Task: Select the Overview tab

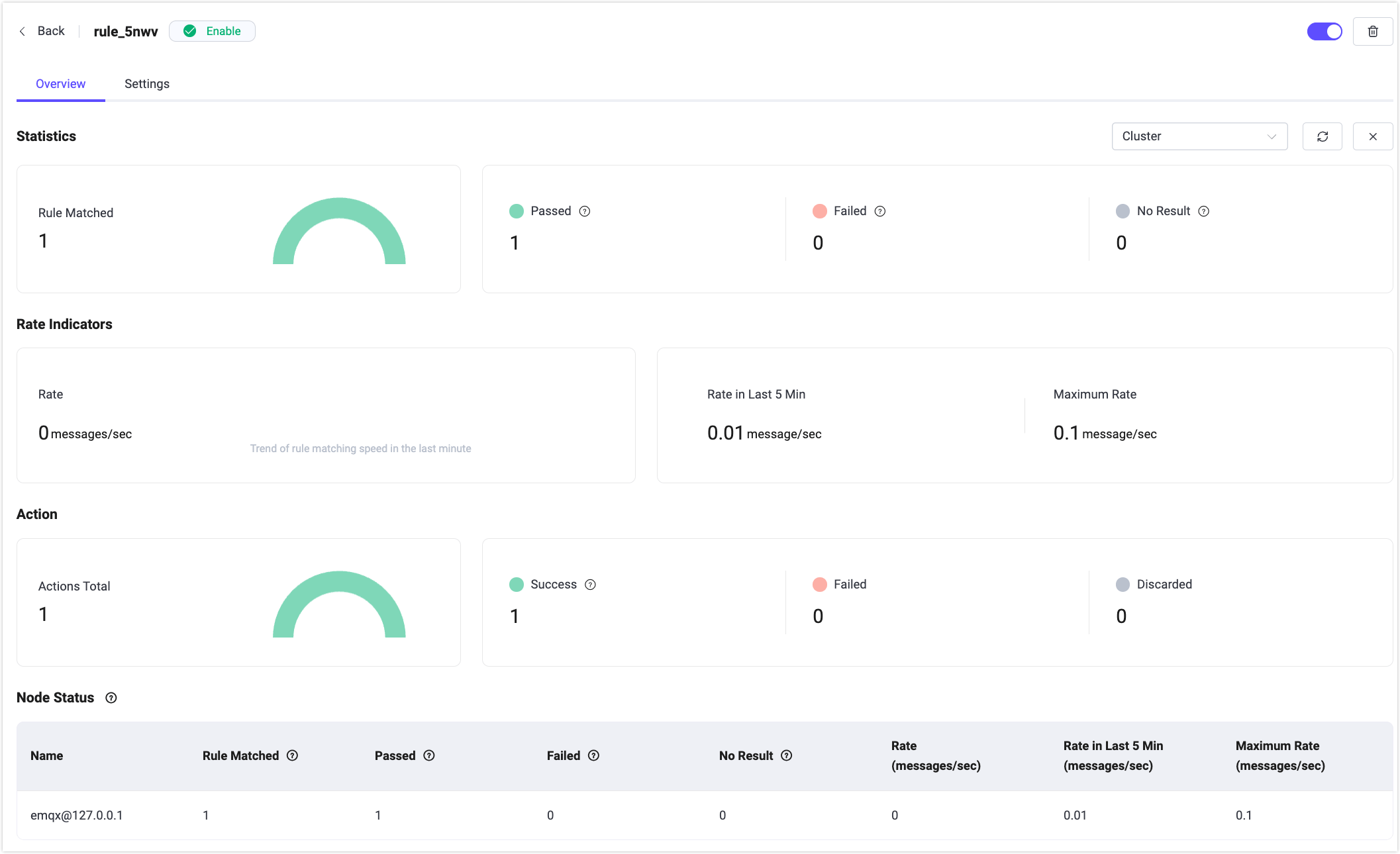Action: [60, 84]
